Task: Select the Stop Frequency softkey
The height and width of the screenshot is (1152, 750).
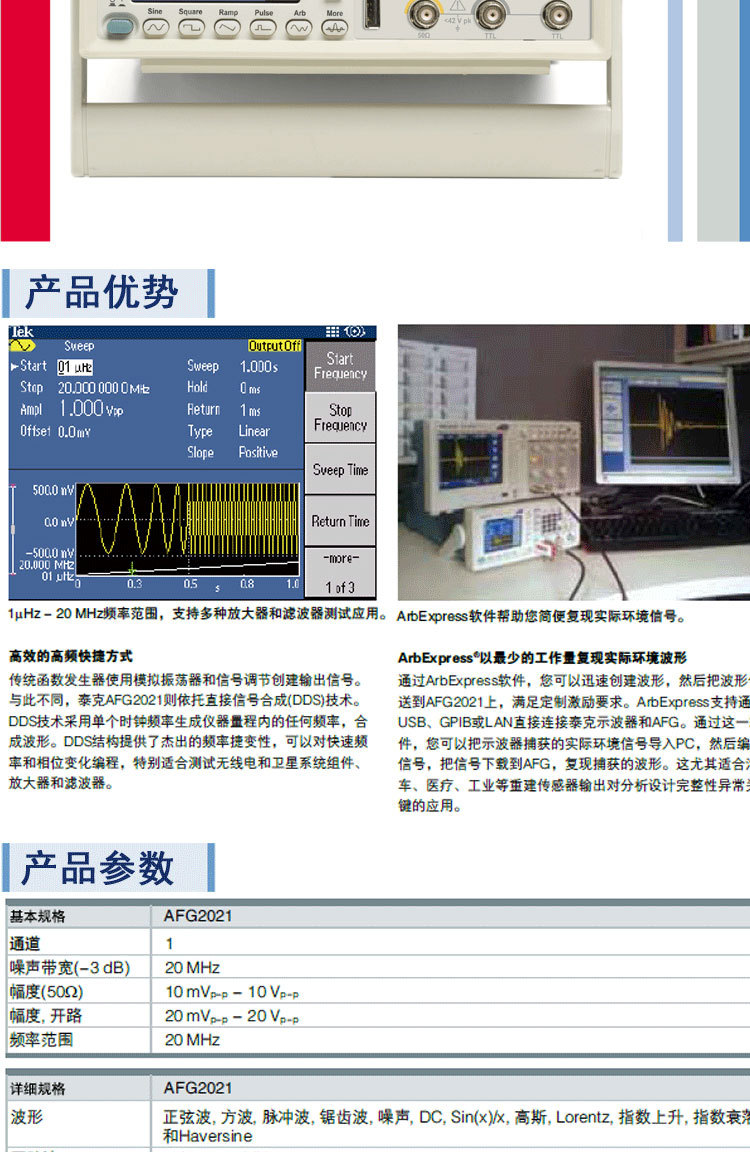Action: 340,417
